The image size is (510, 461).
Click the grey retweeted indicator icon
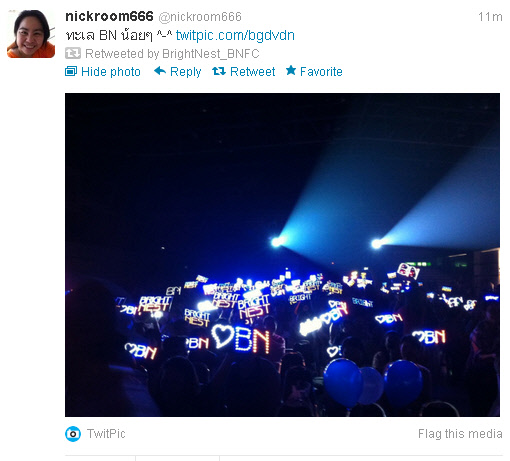(x=73, y=53)
